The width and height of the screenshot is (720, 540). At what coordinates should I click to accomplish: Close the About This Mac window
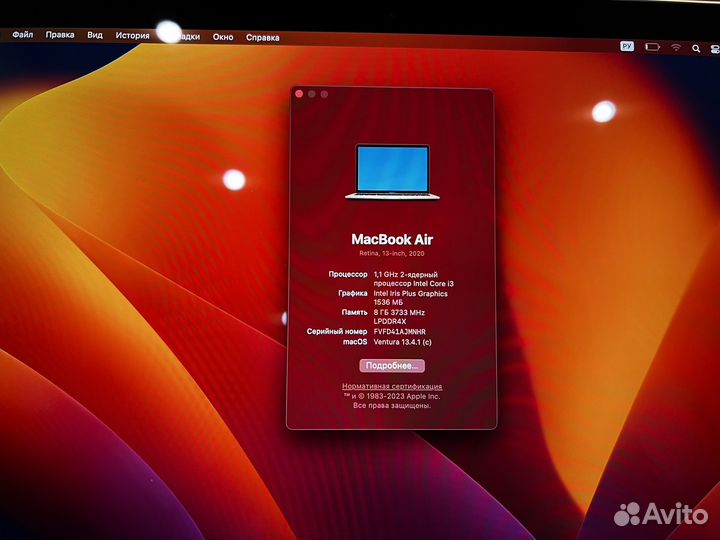299,94
